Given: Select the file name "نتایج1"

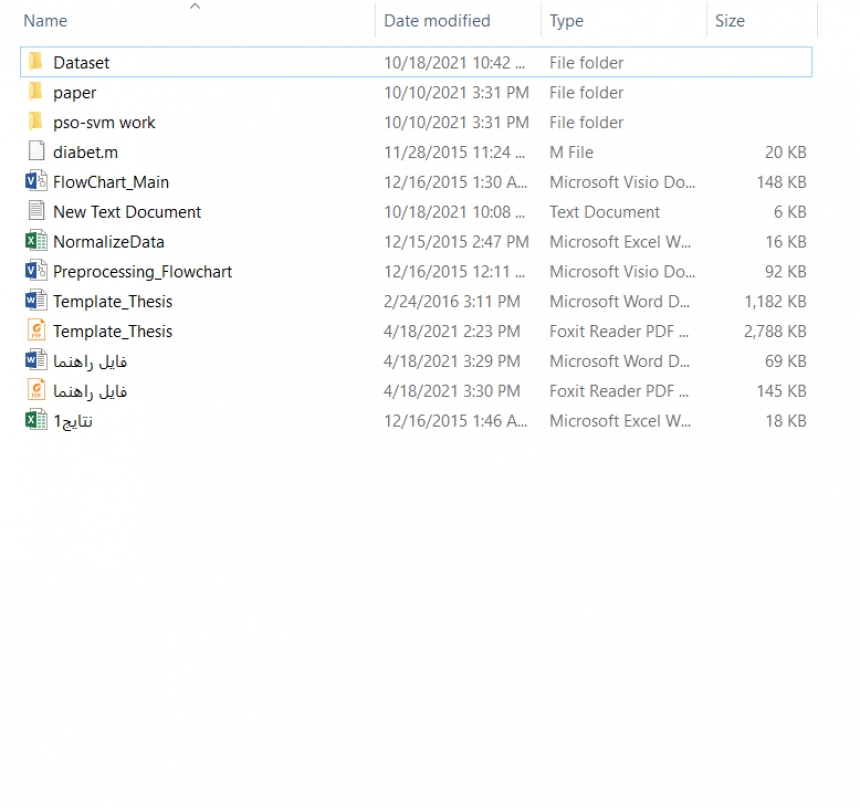Looking at the screenshot, I should pyautogui.click(x=73, y=421).
